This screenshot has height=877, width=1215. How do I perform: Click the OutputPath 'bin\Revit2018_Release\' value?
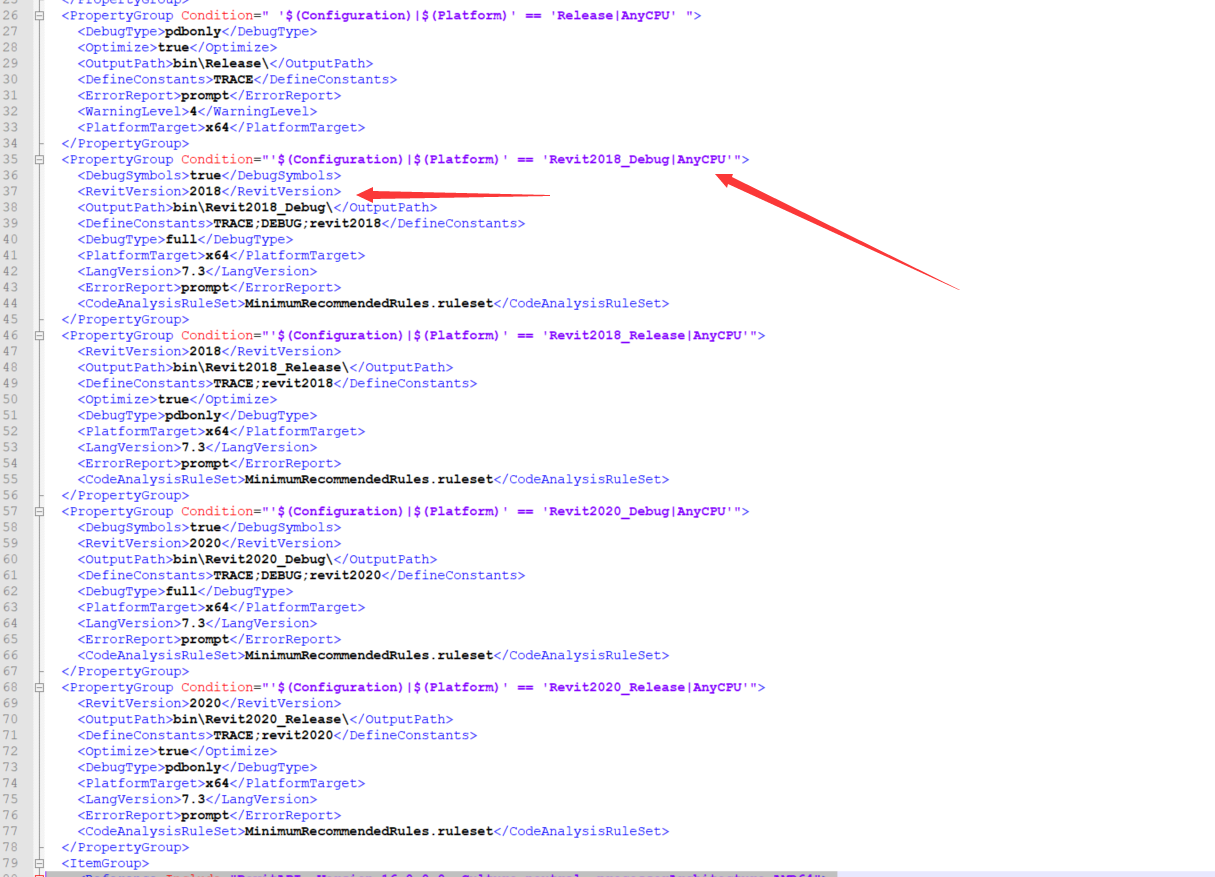click(x=261, y=368)
